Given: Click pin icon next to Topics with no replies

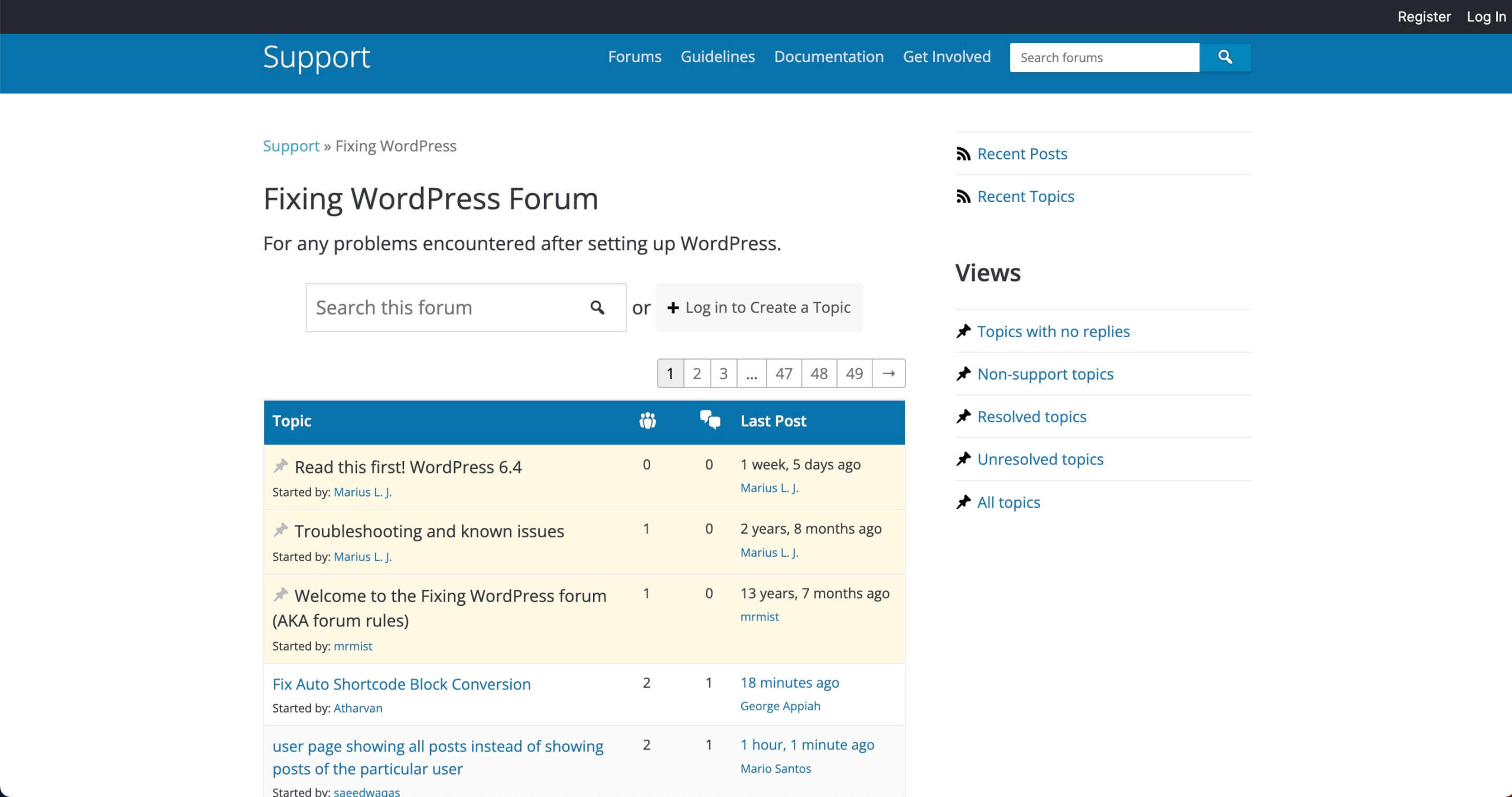Looking at the screenshot, I should pyautogui.click(x=963, y=331).
